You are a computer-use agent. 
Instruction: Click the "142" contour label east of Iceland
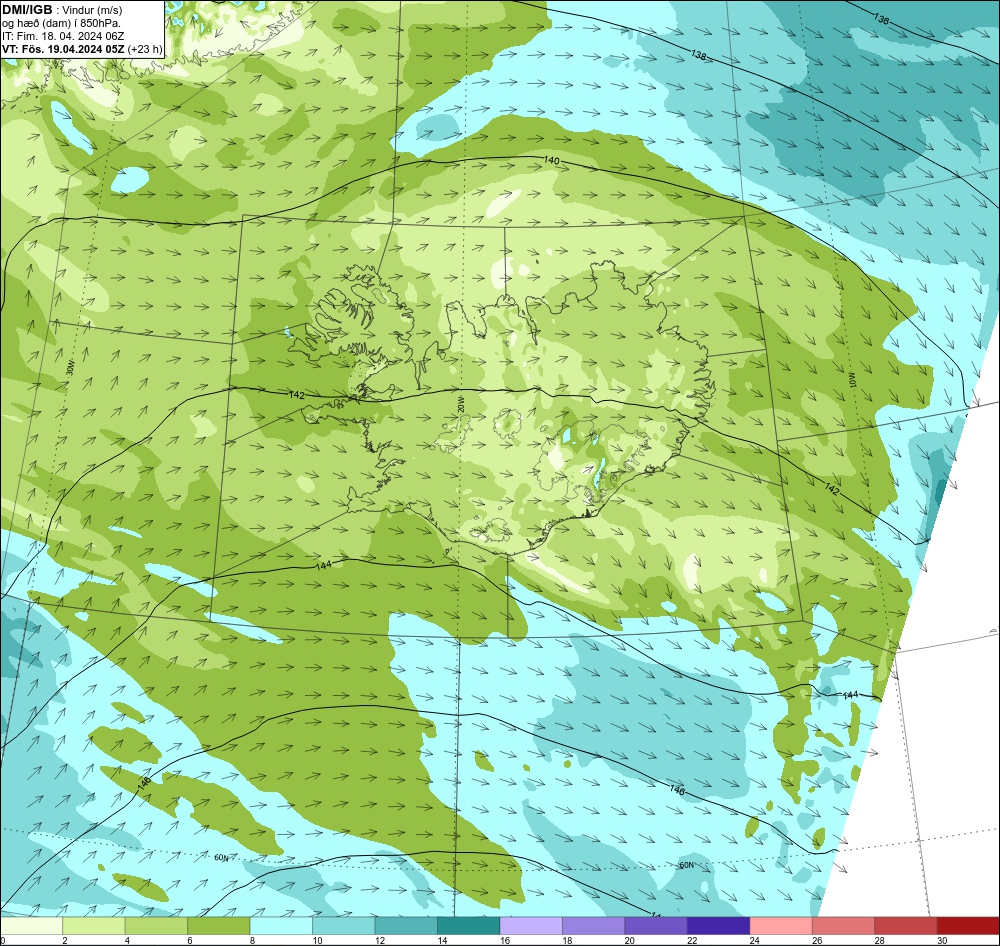point(832,489)
